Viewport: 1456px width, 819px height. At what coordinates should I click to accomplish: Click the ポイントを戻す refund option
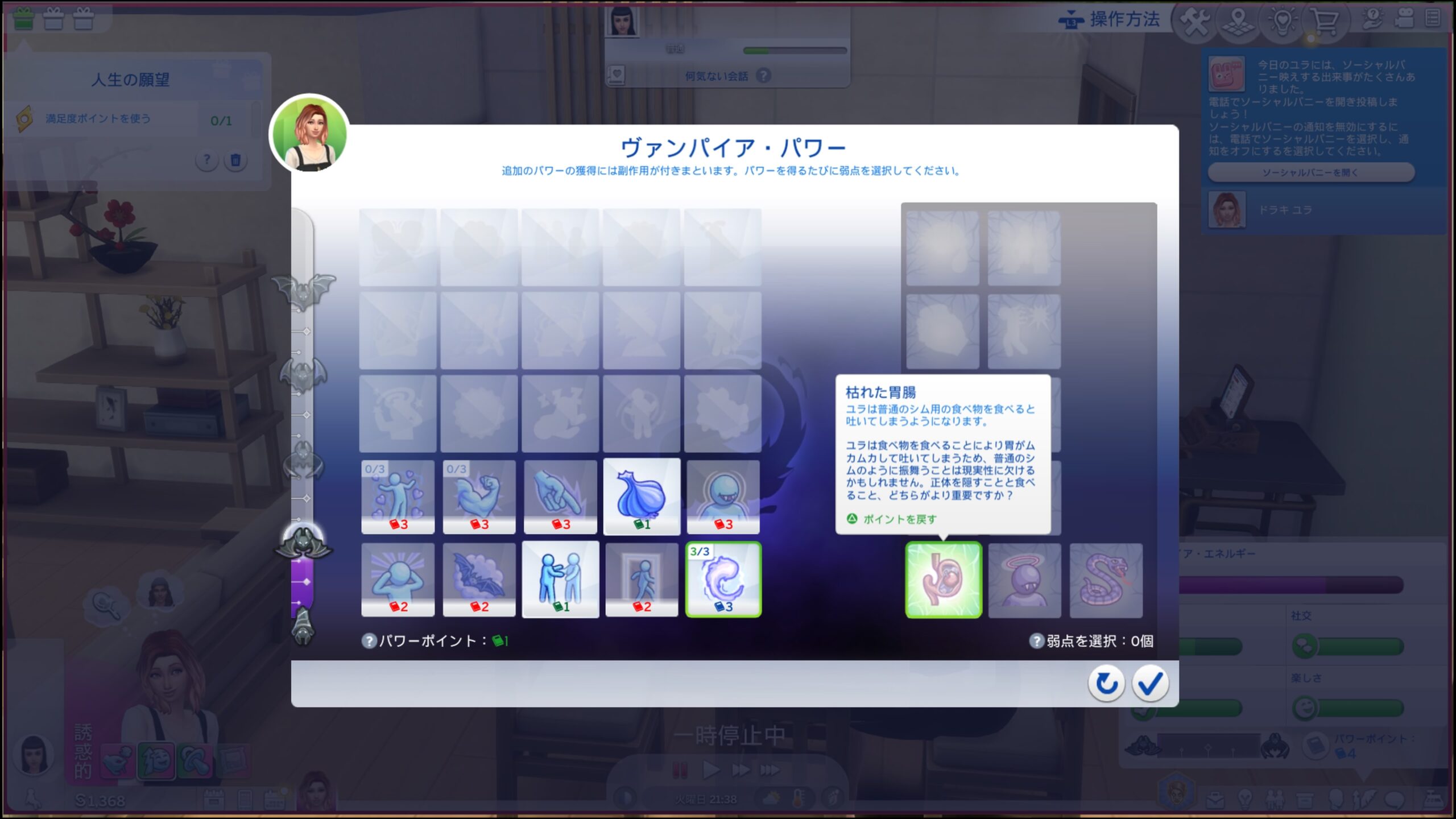(x=891, y=519)
